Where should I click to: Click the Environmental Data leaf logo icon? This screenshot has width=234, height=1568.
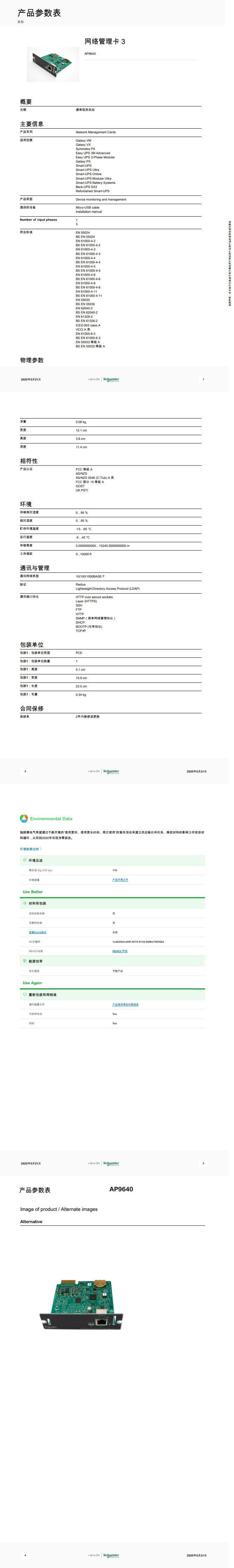24,819
